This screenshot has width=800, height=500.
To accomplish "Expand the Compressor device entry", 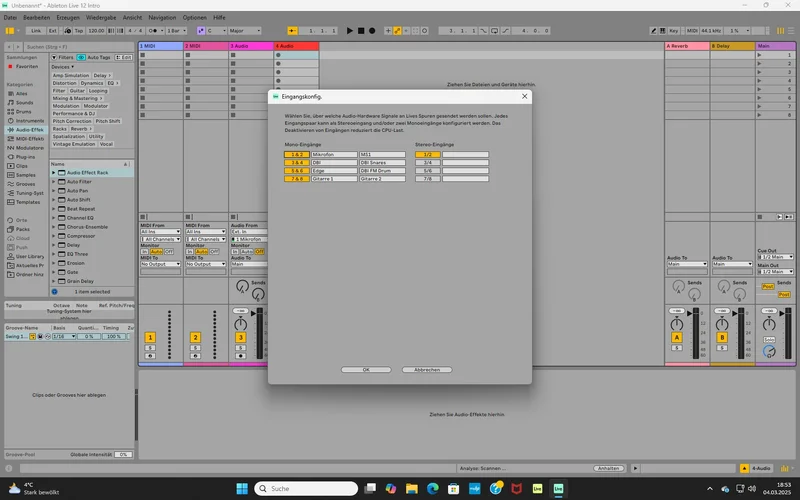I will [54, 236].
